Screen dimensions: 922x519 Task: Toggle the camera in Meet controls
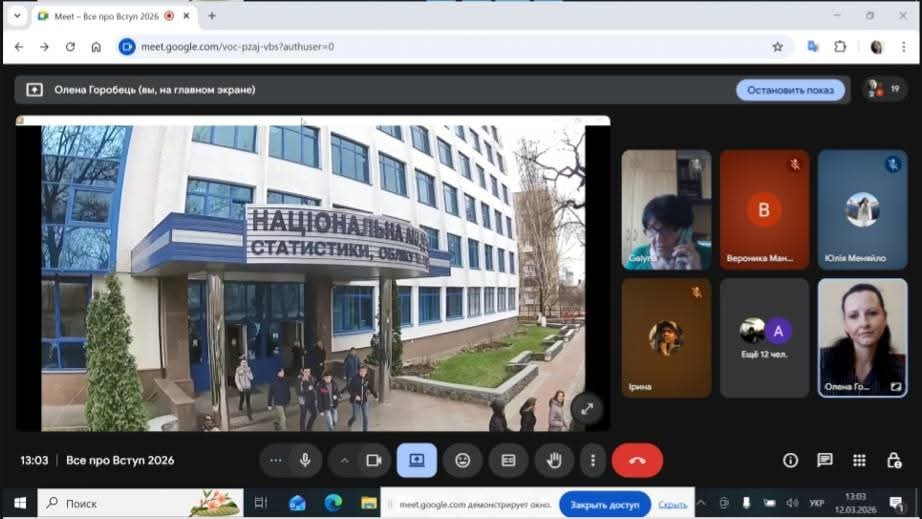pos(373,460)
